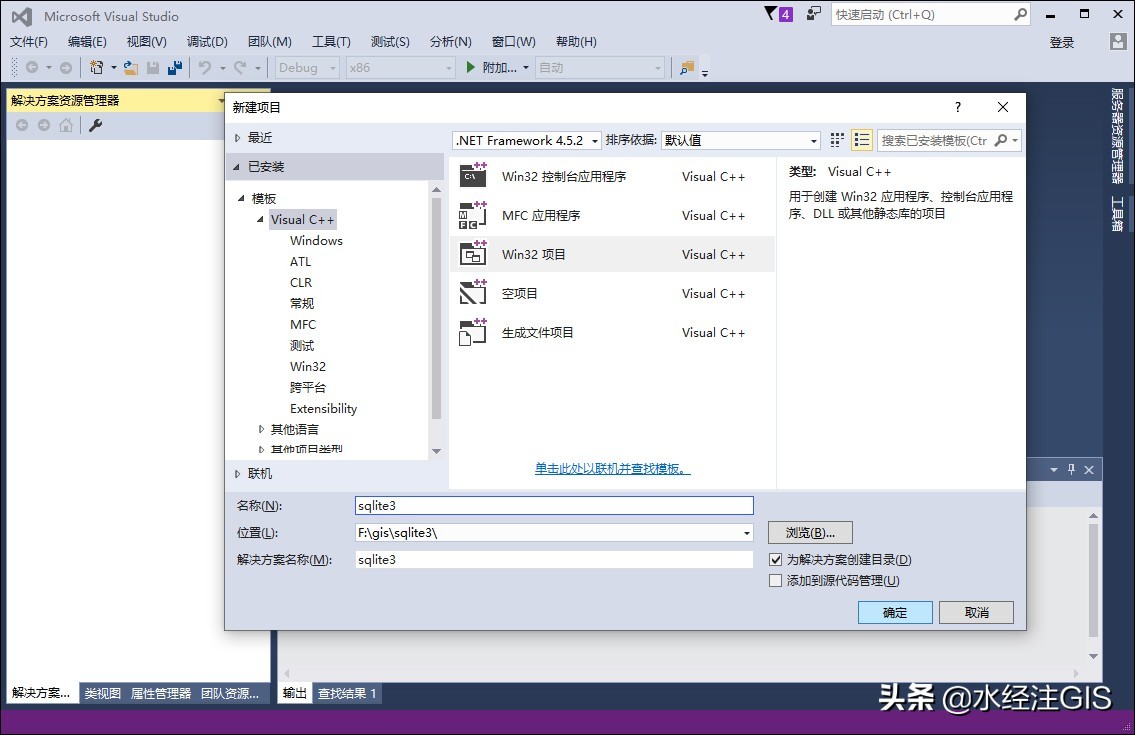Expand the 其他语言 tree node
Screen dimensions: 1135x735
(x=261, y=429)
